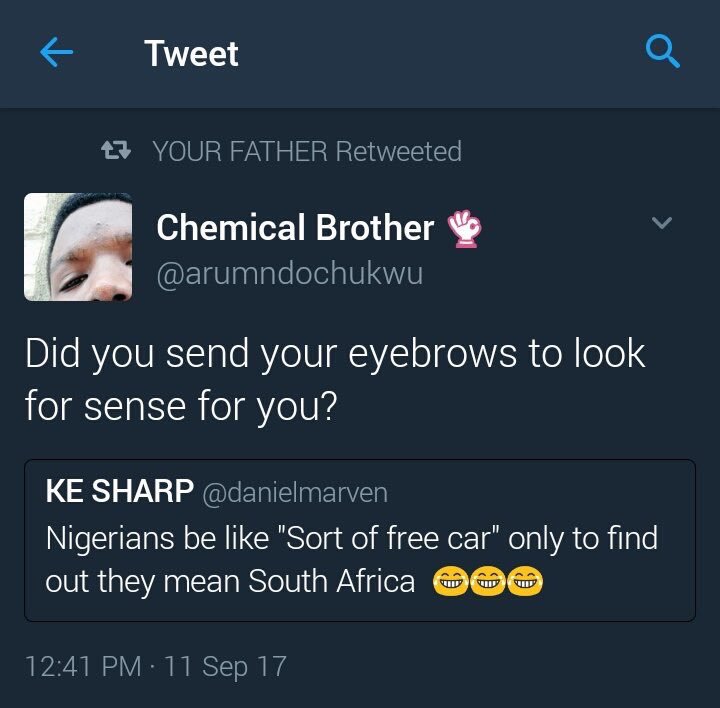
Task: Click the 12:41 PM timestamp
Action: coord(82,666)
